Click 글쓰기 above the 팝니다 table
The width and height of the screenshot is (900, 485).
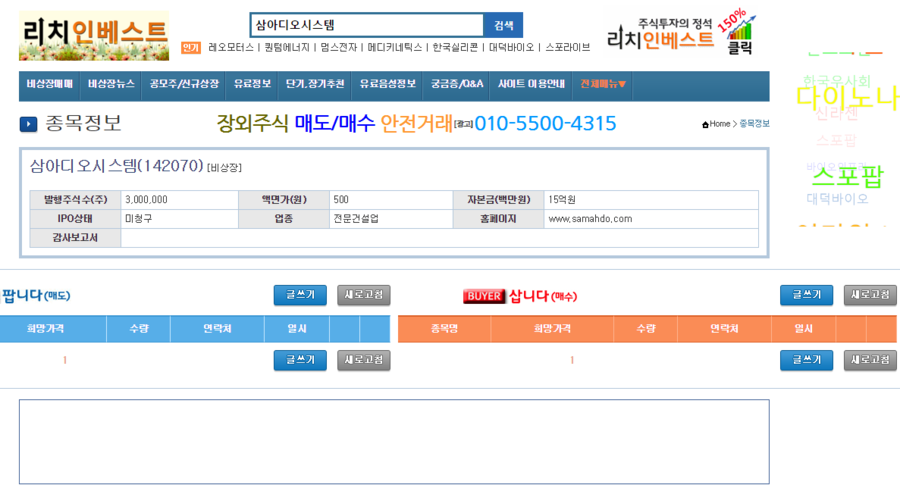pos(300,295)
